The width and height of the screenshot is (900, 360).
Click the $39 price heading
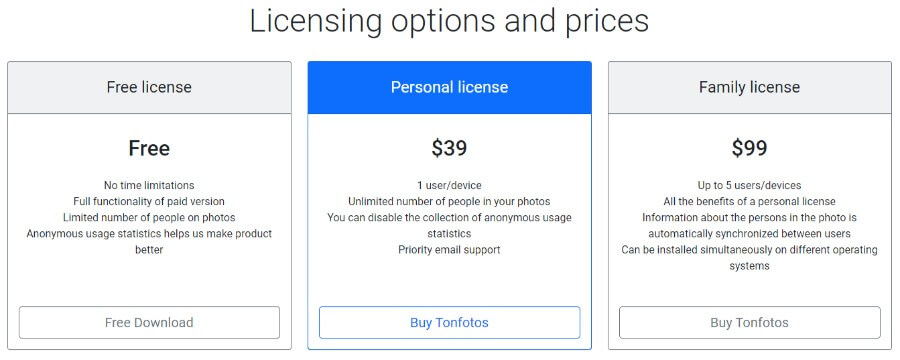[449, 148]
